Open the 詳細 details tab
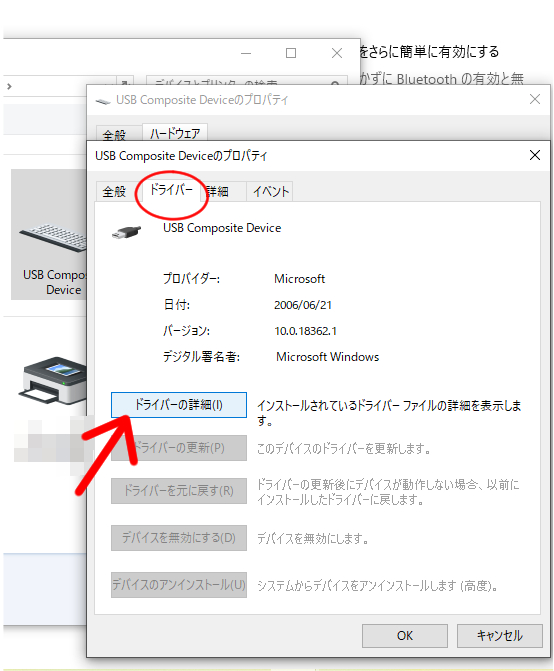The height and width of the screenshot is (671, 554). (x=217, y=191)
